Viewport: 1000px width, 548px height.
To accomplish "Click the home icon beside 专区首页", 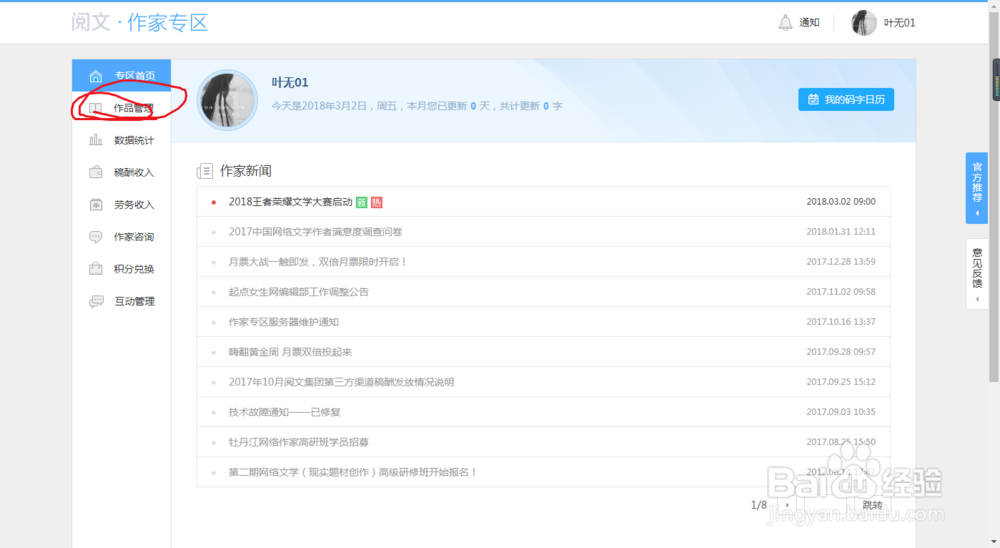I will coord(96,76).
